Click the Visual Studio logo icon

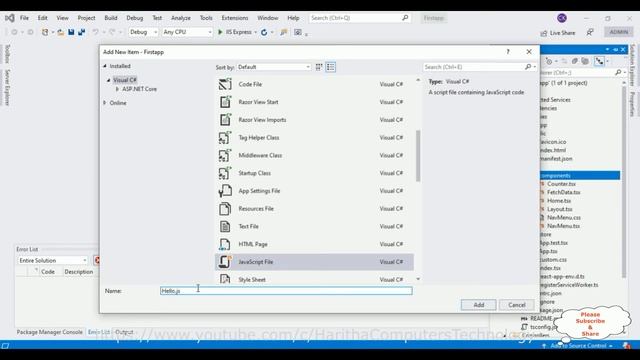pos(9,18)
